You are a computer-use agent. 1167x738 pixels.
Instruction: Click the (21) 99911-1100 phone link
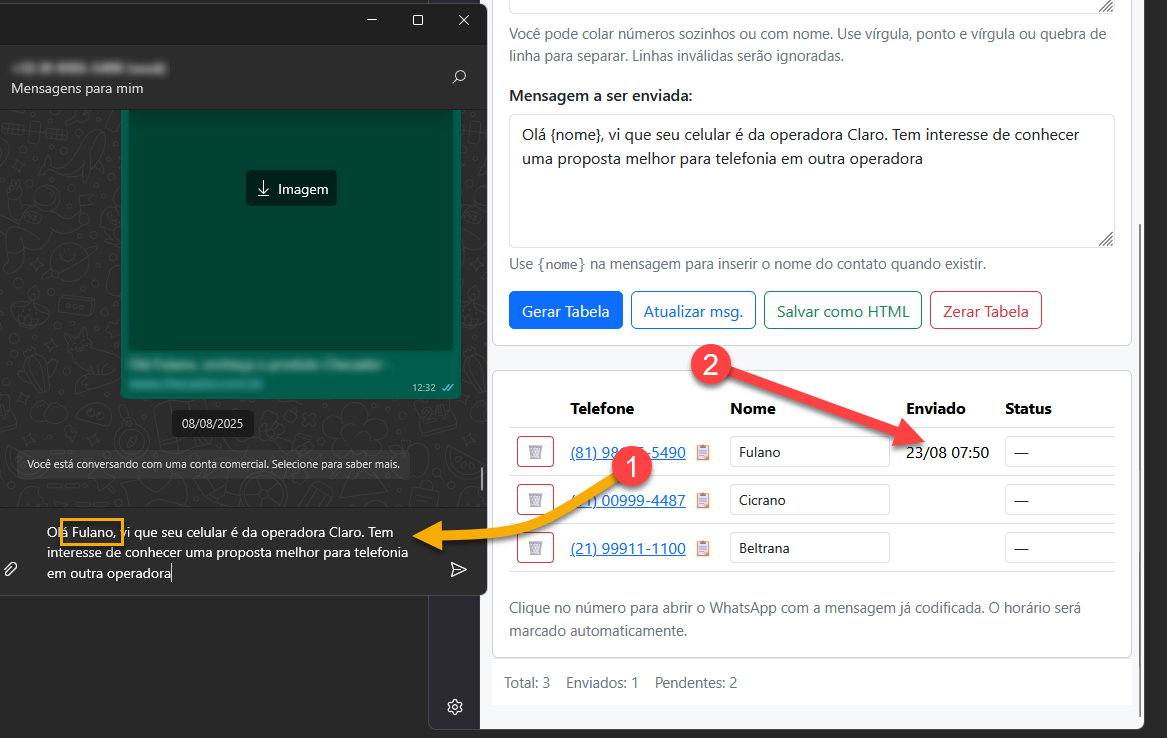(x=630, y=547)
